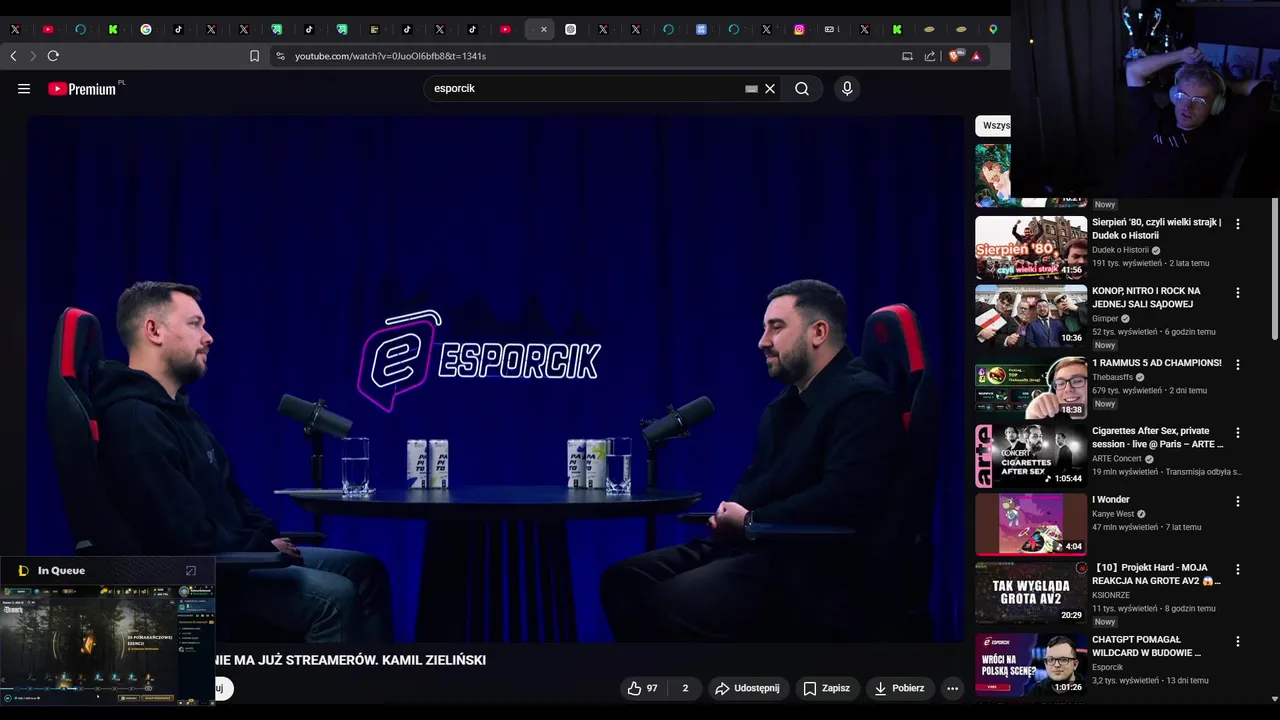Open the on-screen keyboard in search box

point(751,89)
